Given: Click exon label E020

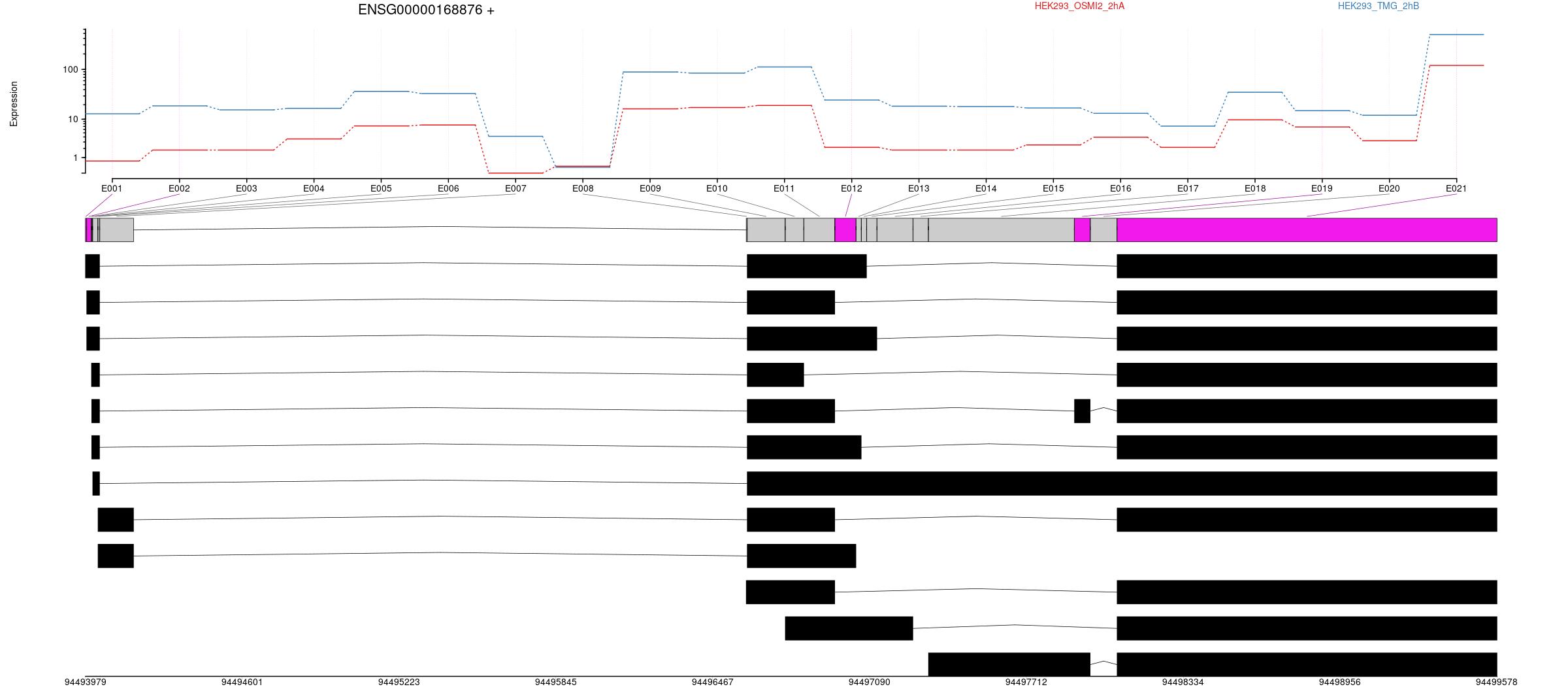Looking at the screenshot, I should tap(1389, 188).
